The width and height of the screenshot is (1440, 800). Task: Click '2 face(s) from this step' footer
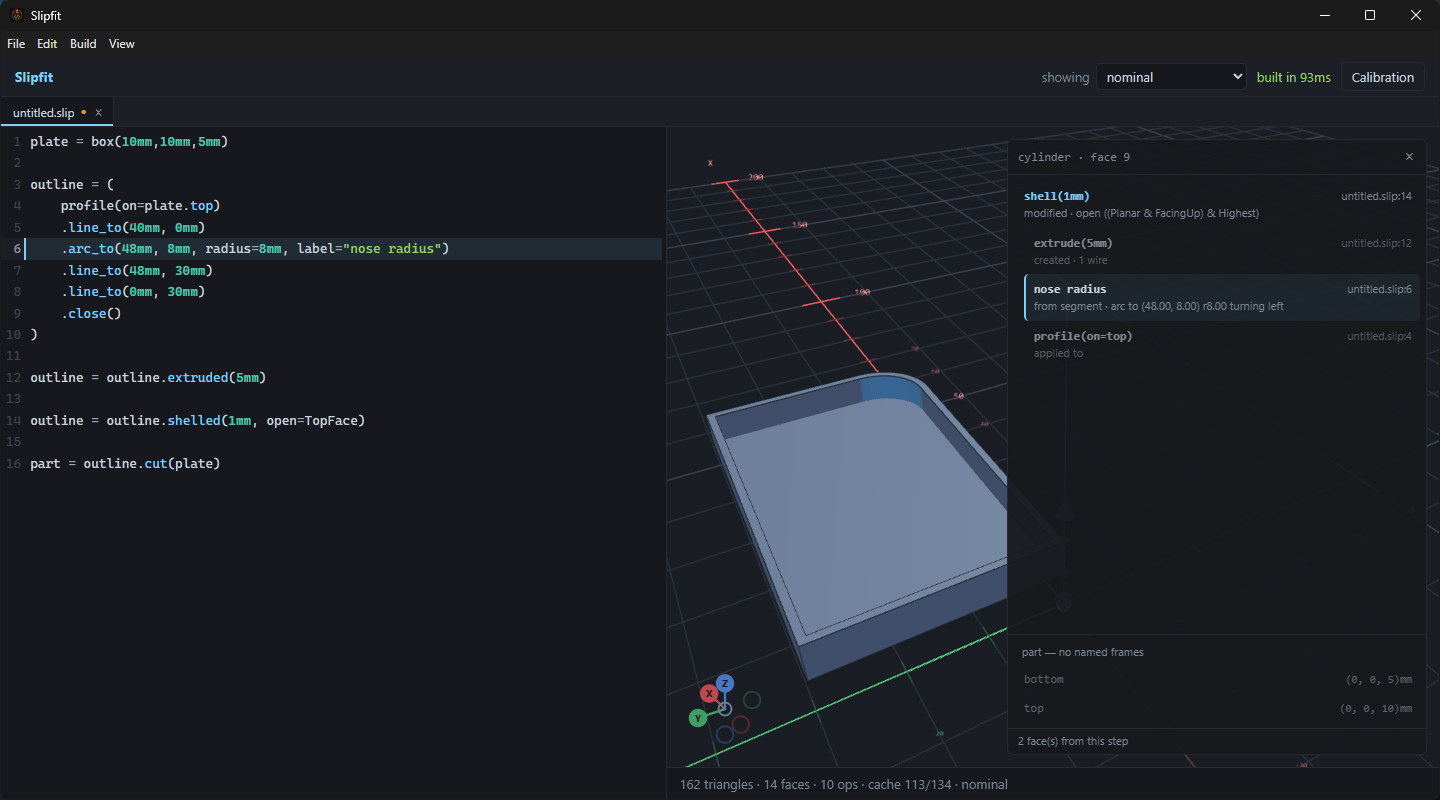pos(1073,741)
